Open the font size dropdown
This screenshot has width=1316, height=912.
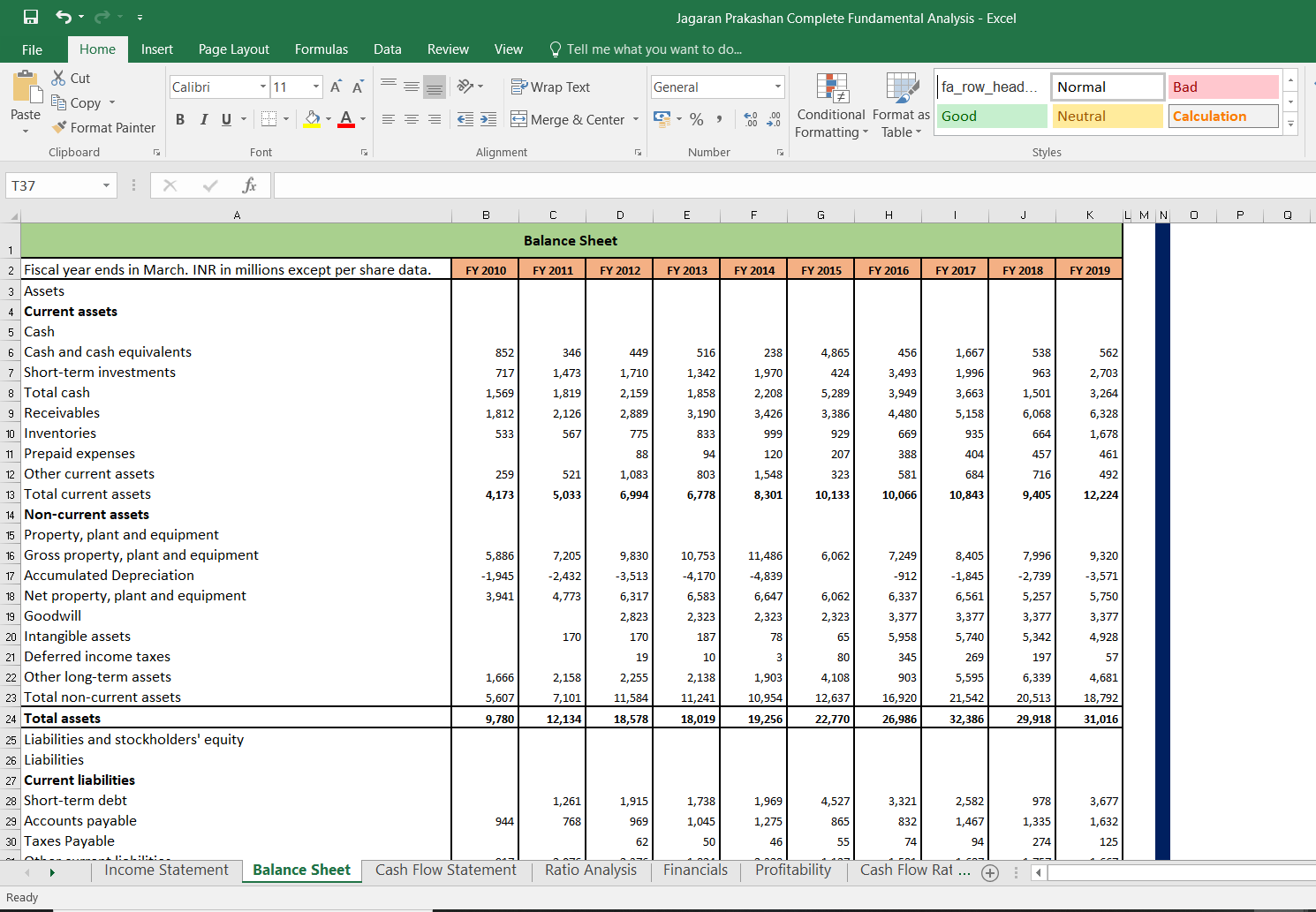[316, 87]
